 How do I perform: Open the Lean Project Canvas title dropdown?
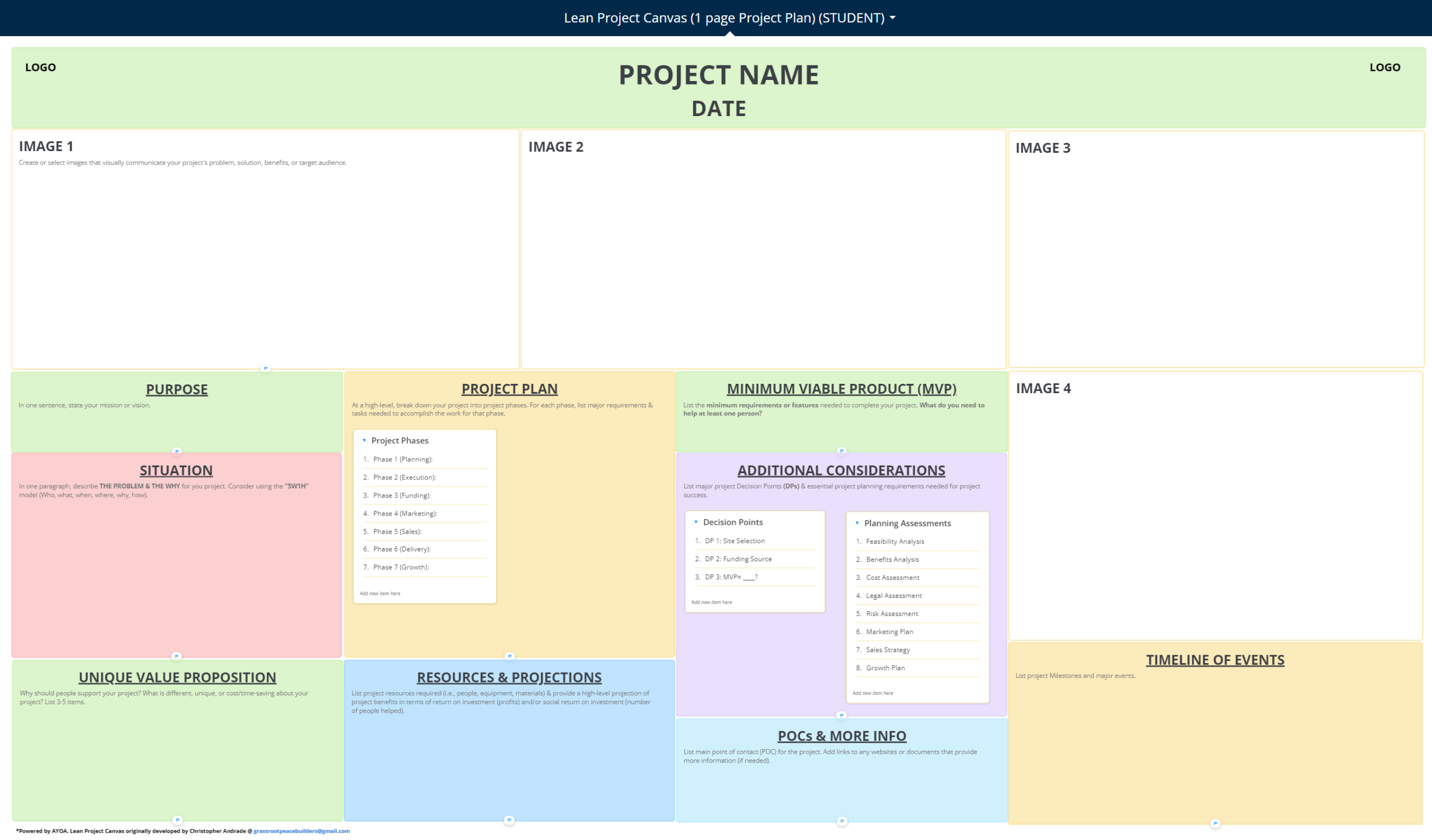pyautogui.click(x=892, y=18)
